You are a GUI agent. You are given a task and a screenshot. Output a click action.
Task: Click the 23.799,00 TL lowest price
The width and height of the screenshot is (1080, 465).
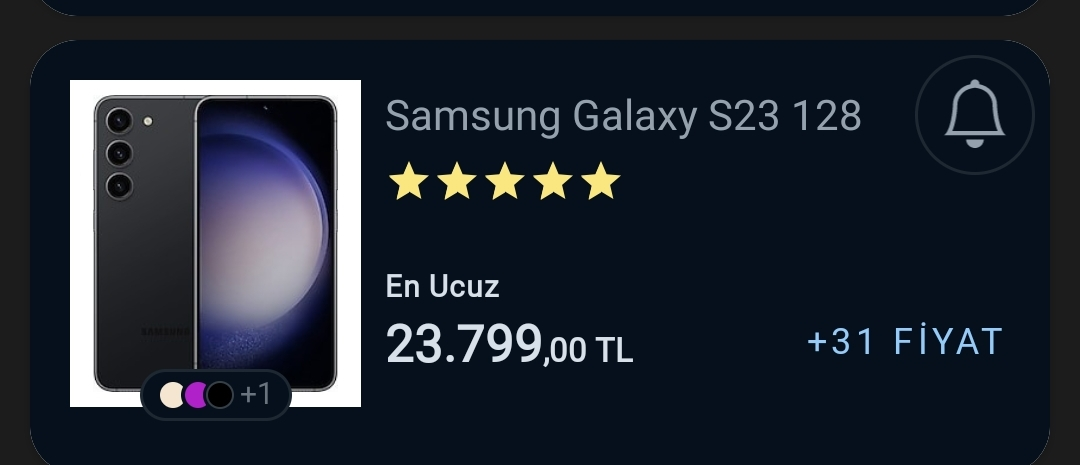click(509, 344)
